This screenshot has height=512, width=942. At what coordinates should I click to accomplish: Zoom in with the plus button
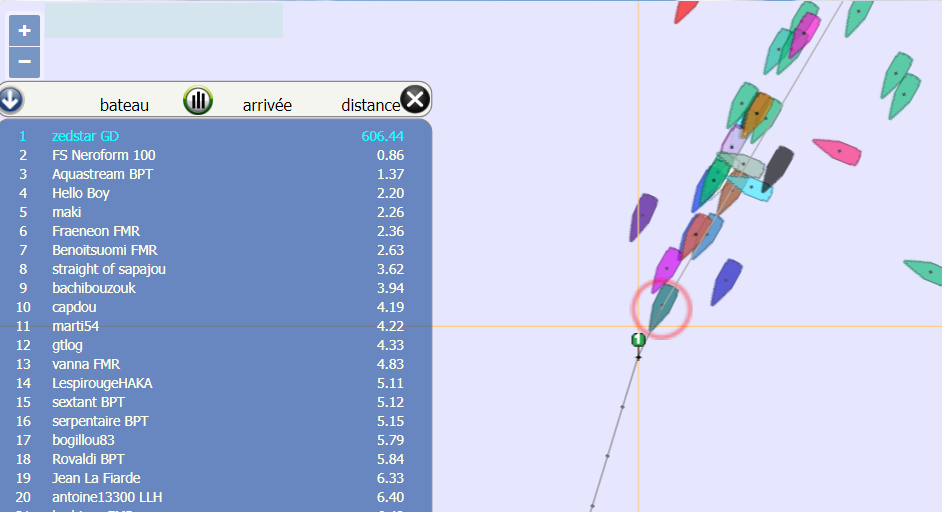tap(24, 31)
